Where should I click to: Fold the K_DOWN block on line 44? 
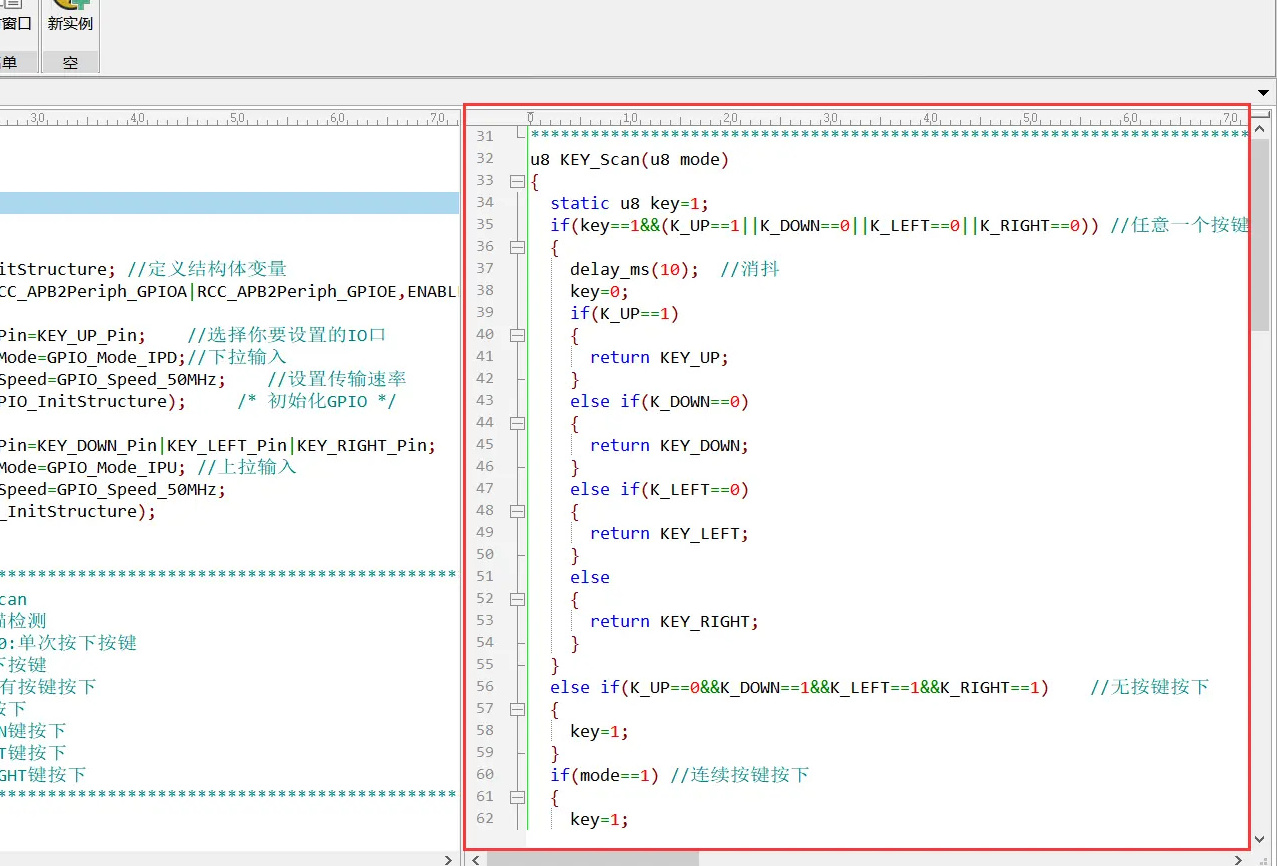tap(517, 424)
